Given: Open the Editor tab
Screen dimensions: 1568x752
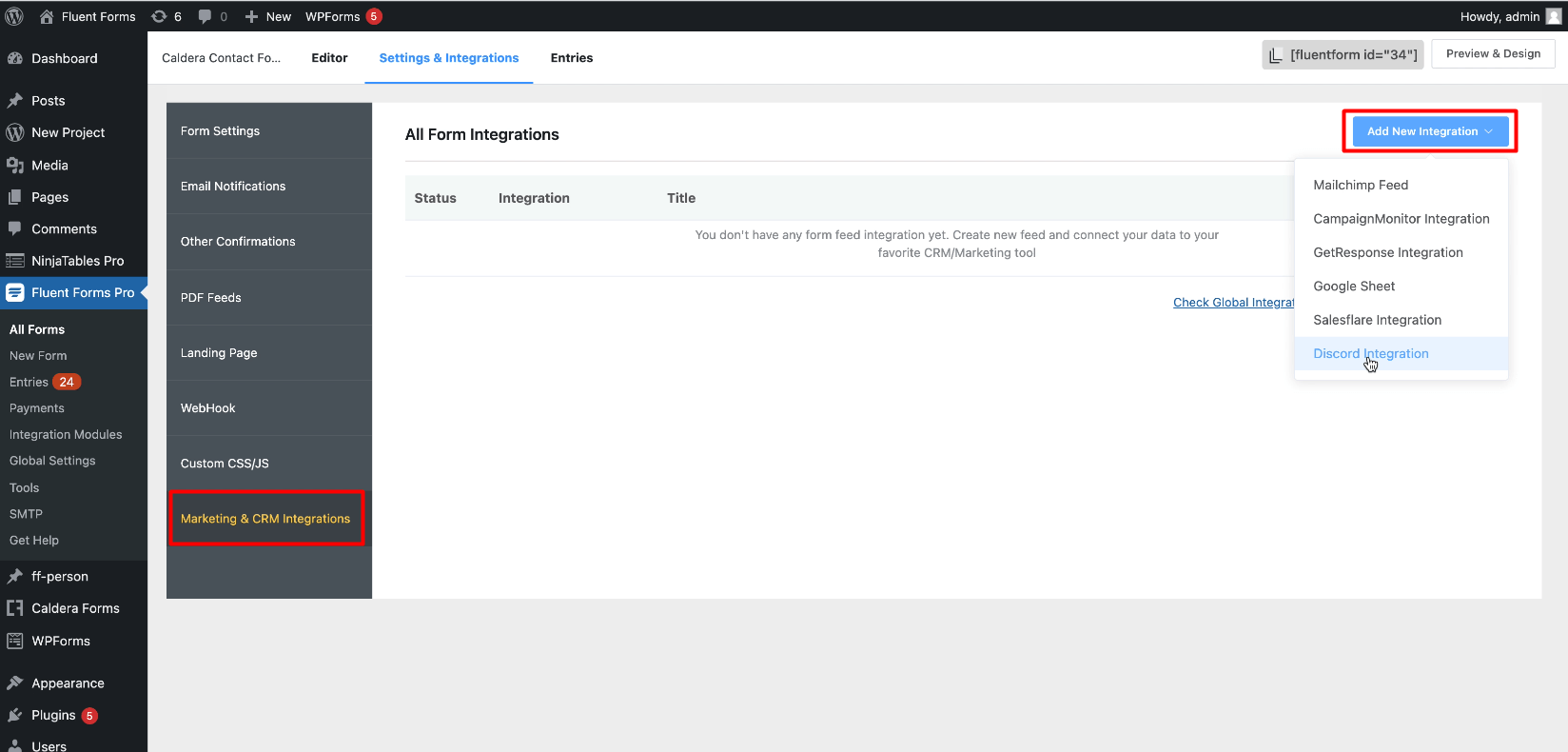Looking at the screenshot, I should point(329,58).
